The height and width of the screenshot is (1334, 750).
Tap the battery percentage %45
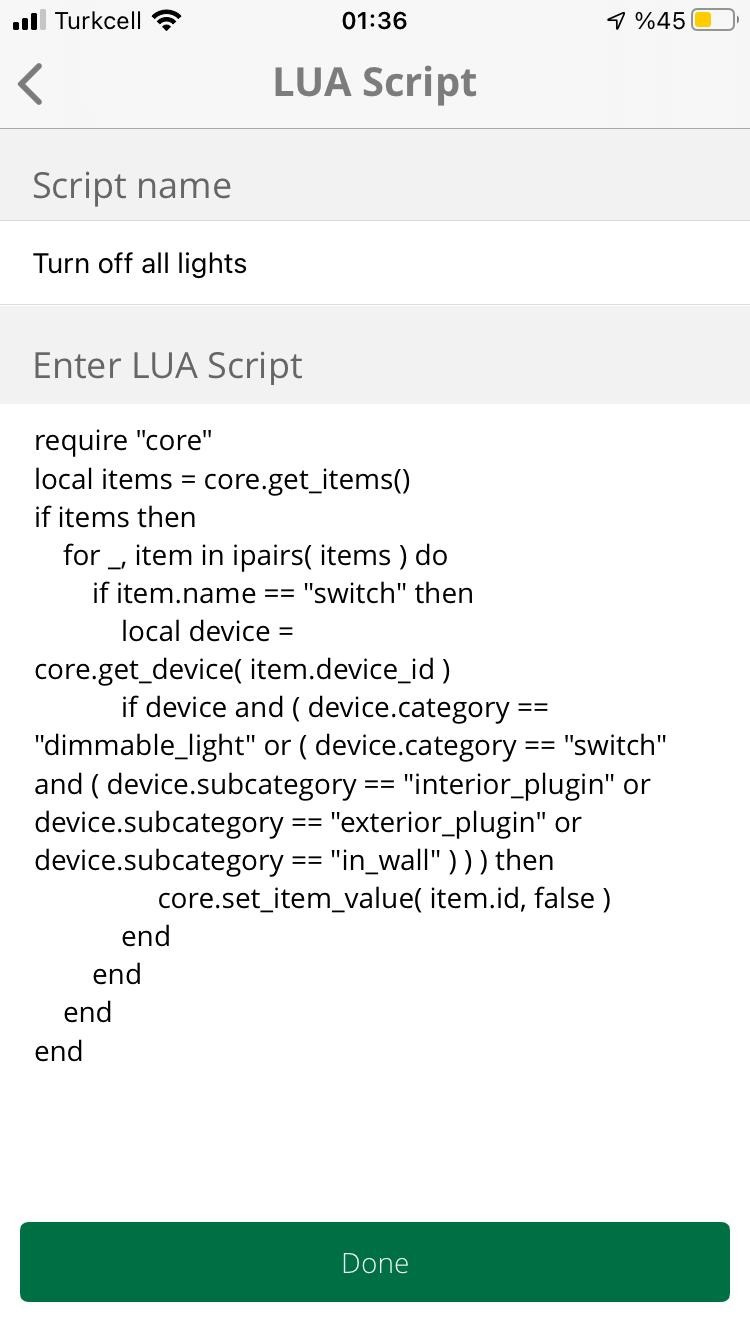tap(663, 19)
